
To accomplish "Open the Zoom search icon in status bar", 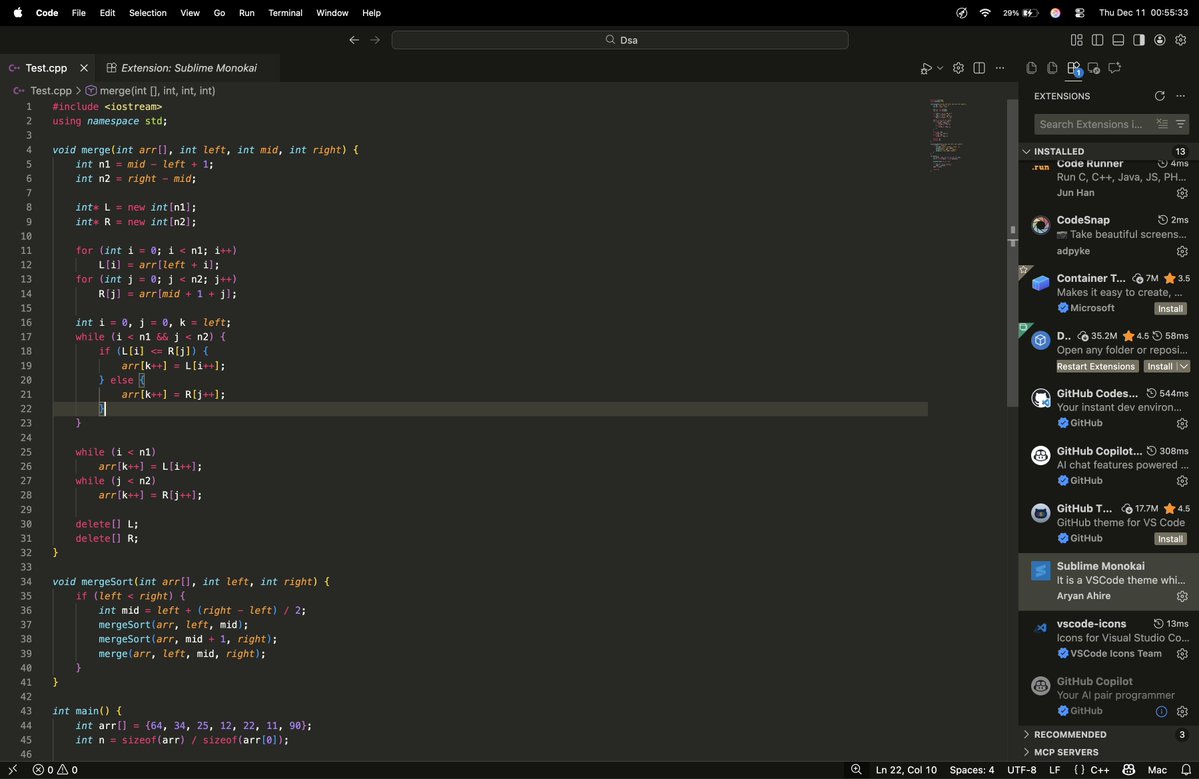I will pos(856,770).
